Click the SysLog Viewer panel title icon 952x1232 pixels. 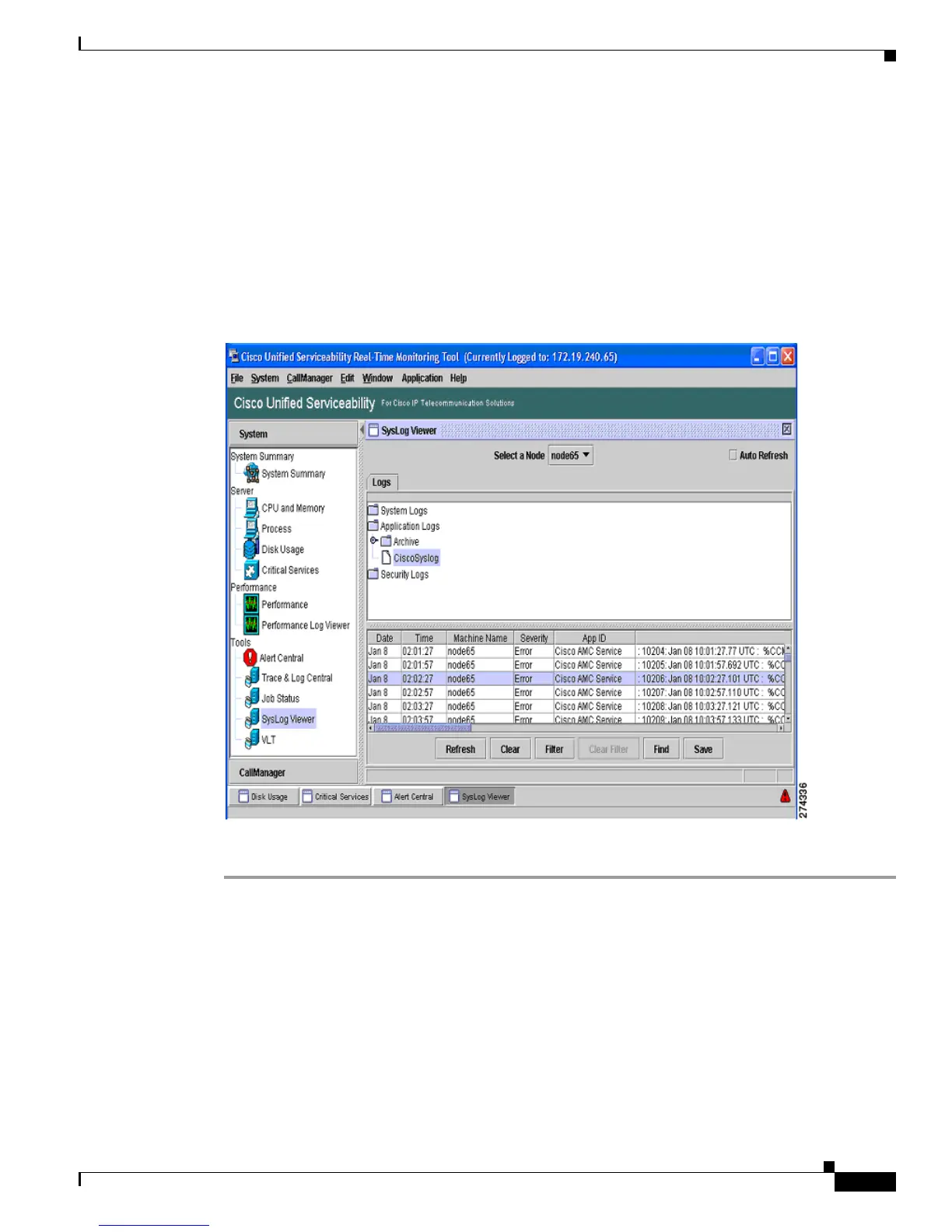[373, 430]
